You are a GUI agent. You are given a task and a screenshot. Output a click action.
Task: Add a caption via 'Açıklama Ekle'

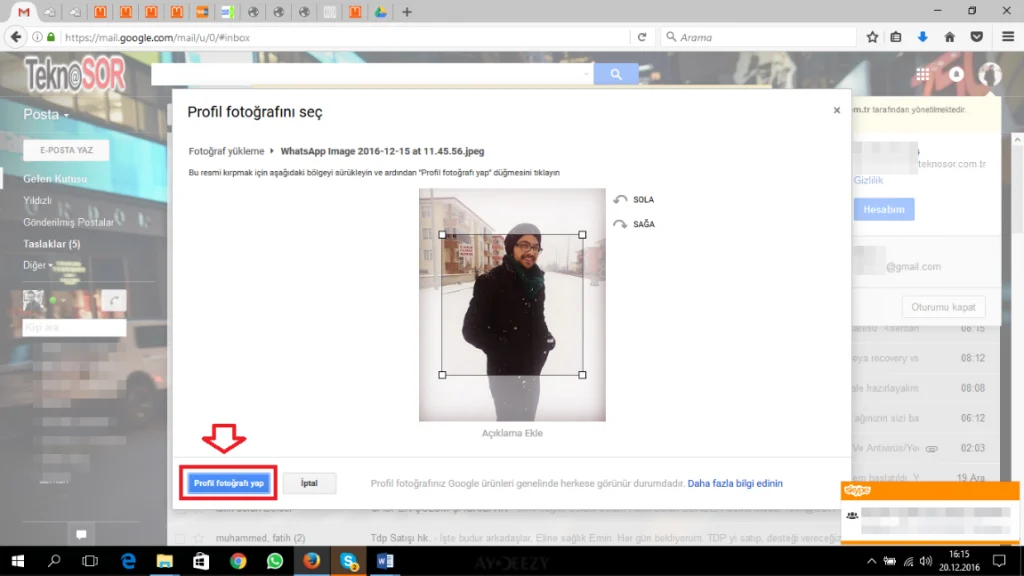click(512, 434)
